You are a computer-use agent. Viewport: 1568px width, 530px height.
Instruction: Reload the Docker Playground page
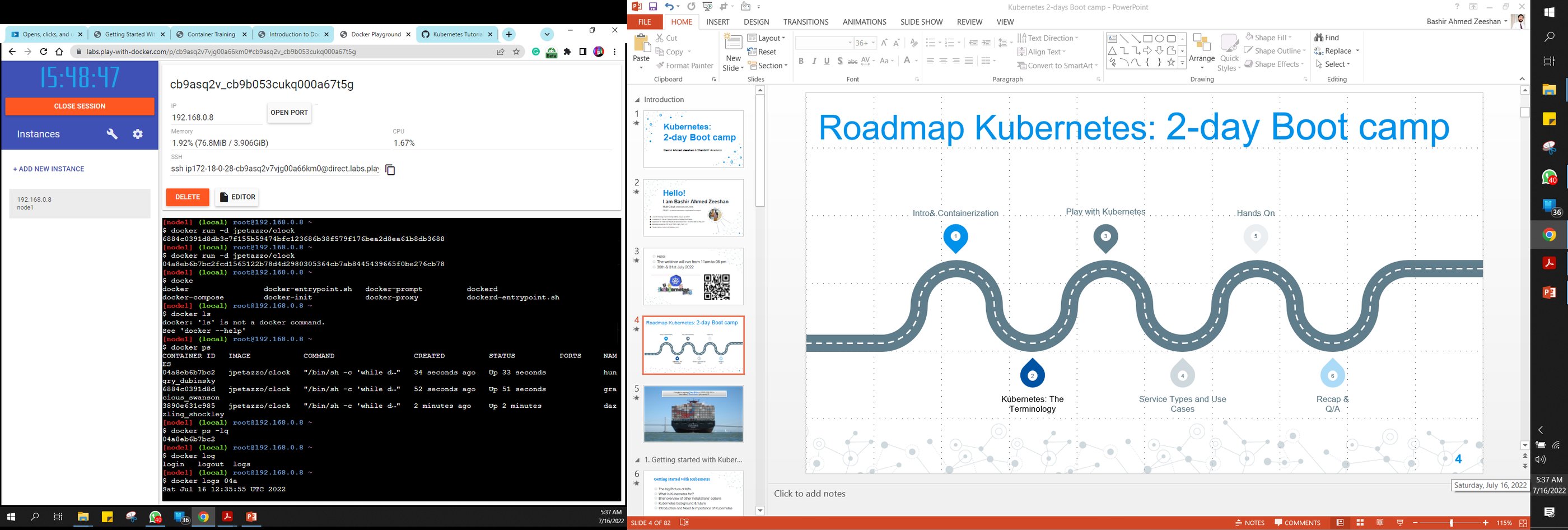click(x=43, y=52)
